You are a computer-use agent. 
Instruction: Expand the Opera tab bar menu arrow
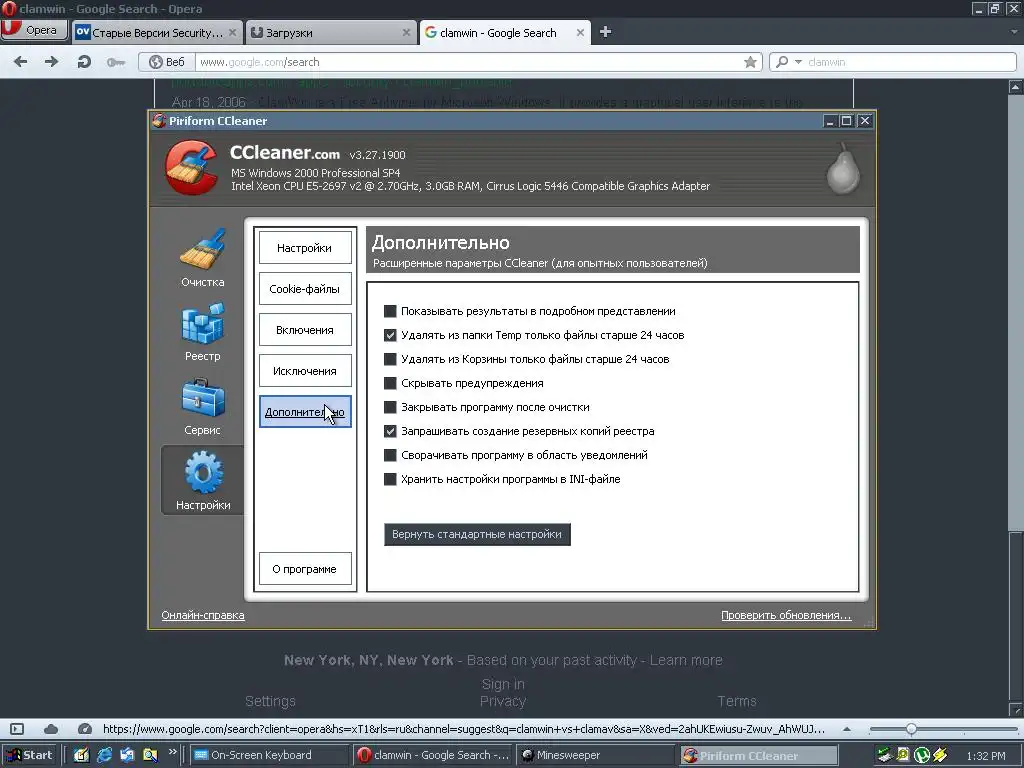coord(1014,31)
